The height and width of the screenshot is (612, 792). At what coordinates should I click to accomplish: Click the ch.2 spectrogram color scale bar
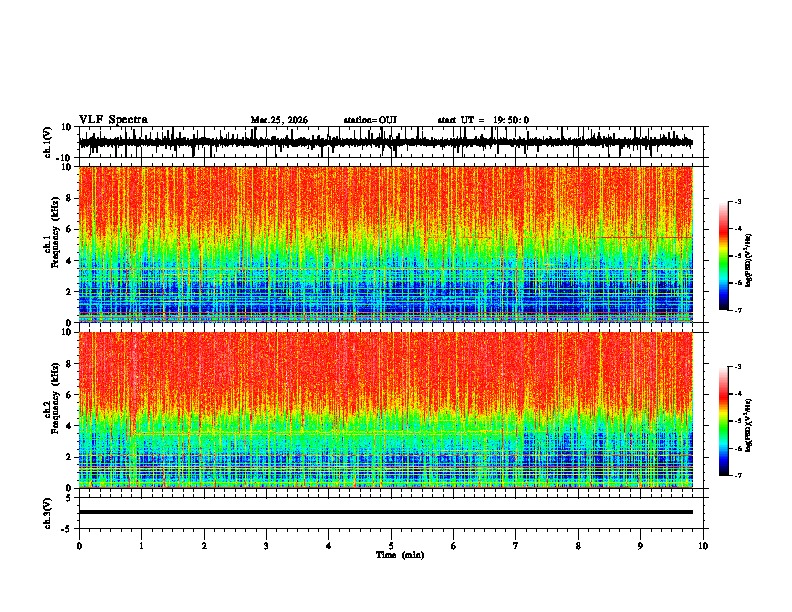pyautogui.click(x=724, y=421)
